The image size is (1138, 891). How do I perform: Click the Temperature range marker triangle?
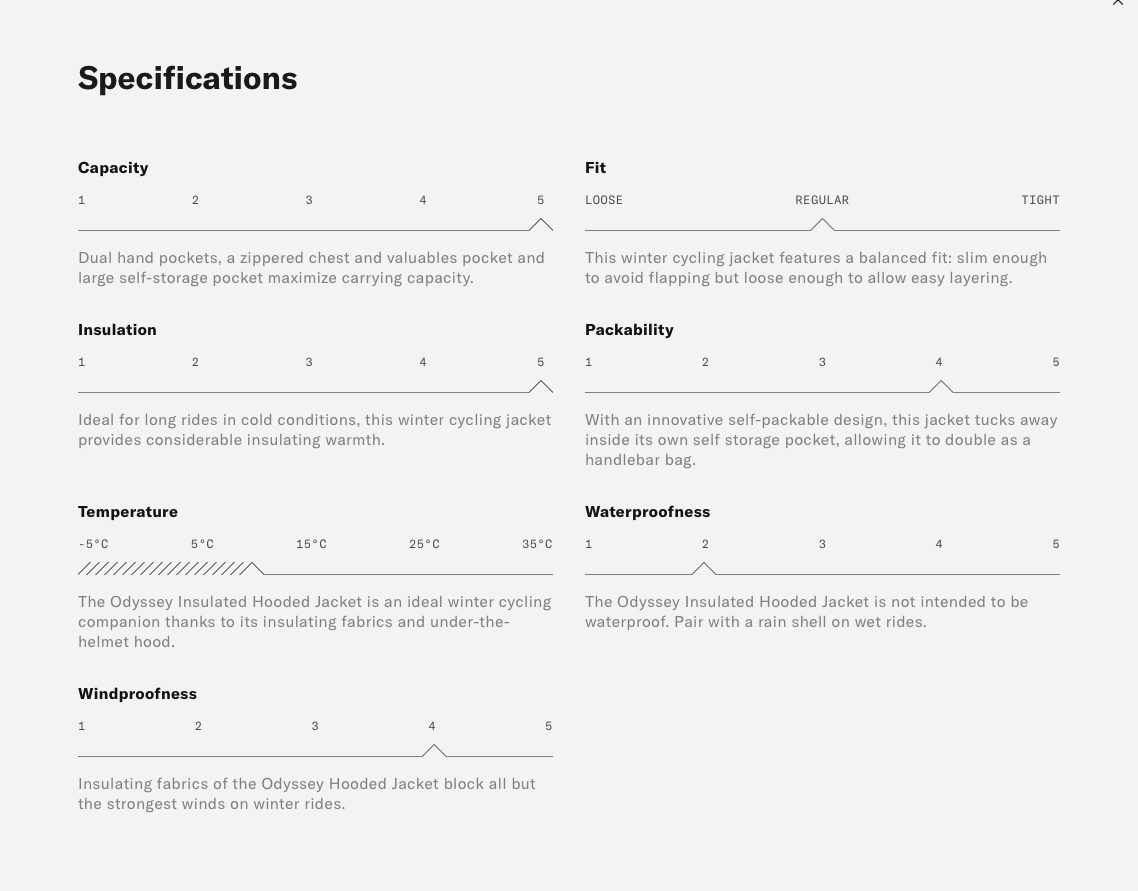[x=256, y=569]
